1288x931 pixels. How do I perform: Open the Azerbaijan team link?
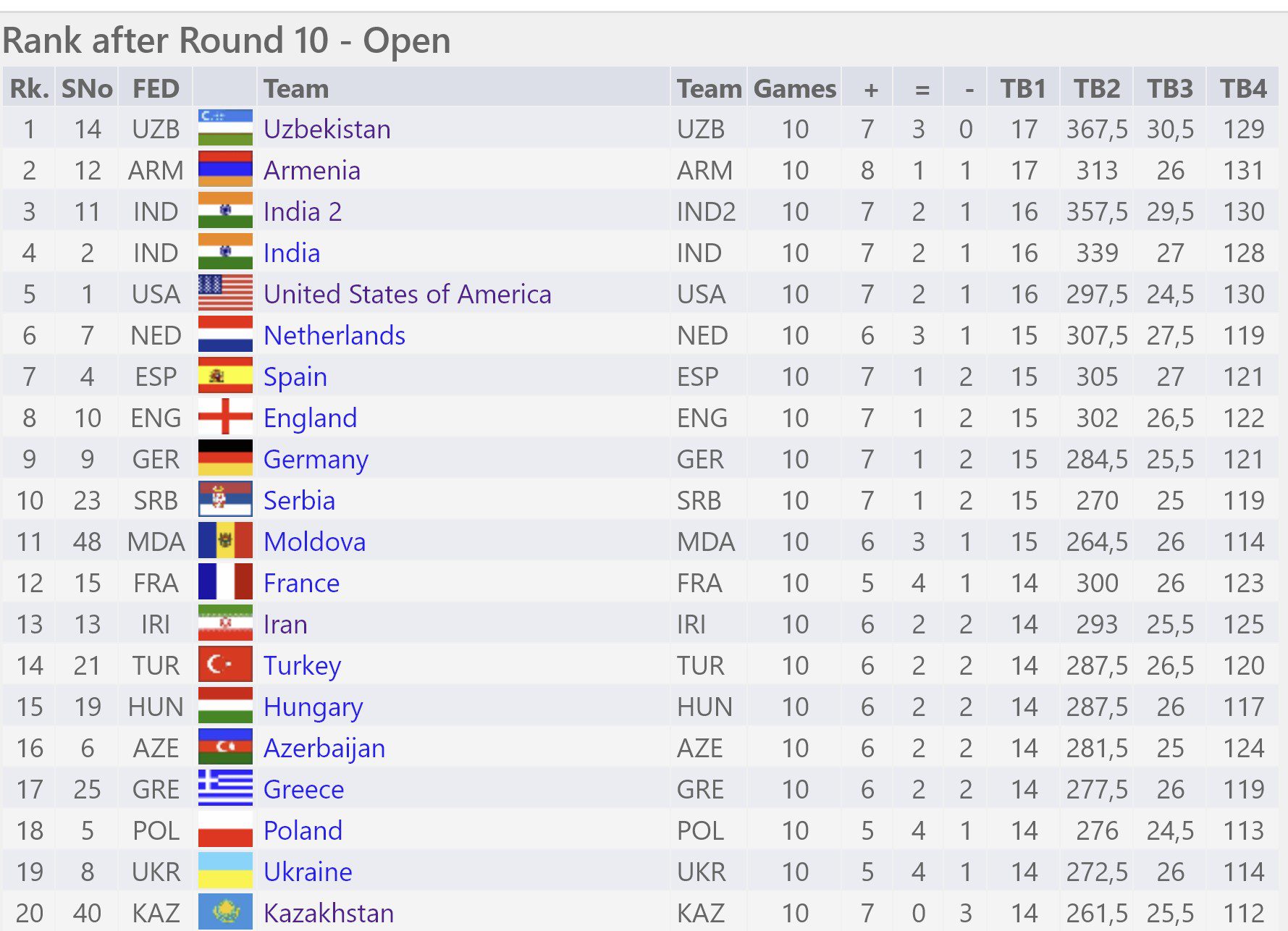click(x=324, y=748)
